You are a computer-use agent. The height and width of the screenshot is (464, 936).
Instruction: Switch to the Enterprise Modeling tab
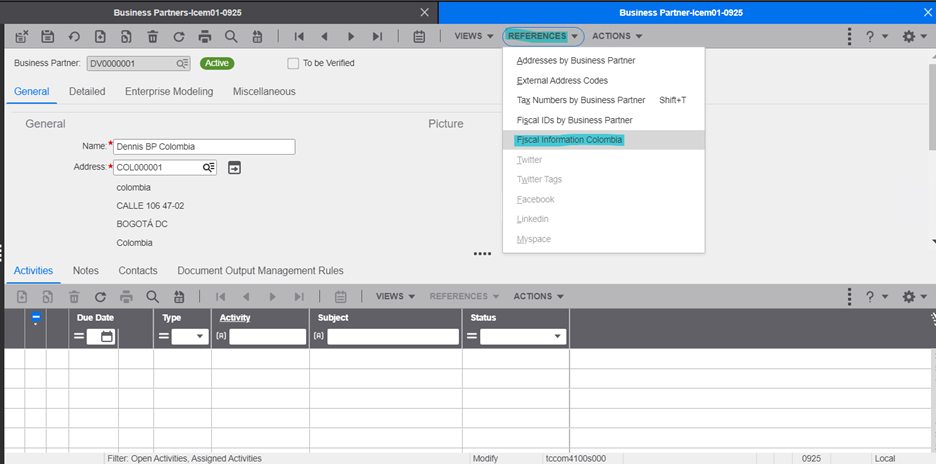coord(169,91)
